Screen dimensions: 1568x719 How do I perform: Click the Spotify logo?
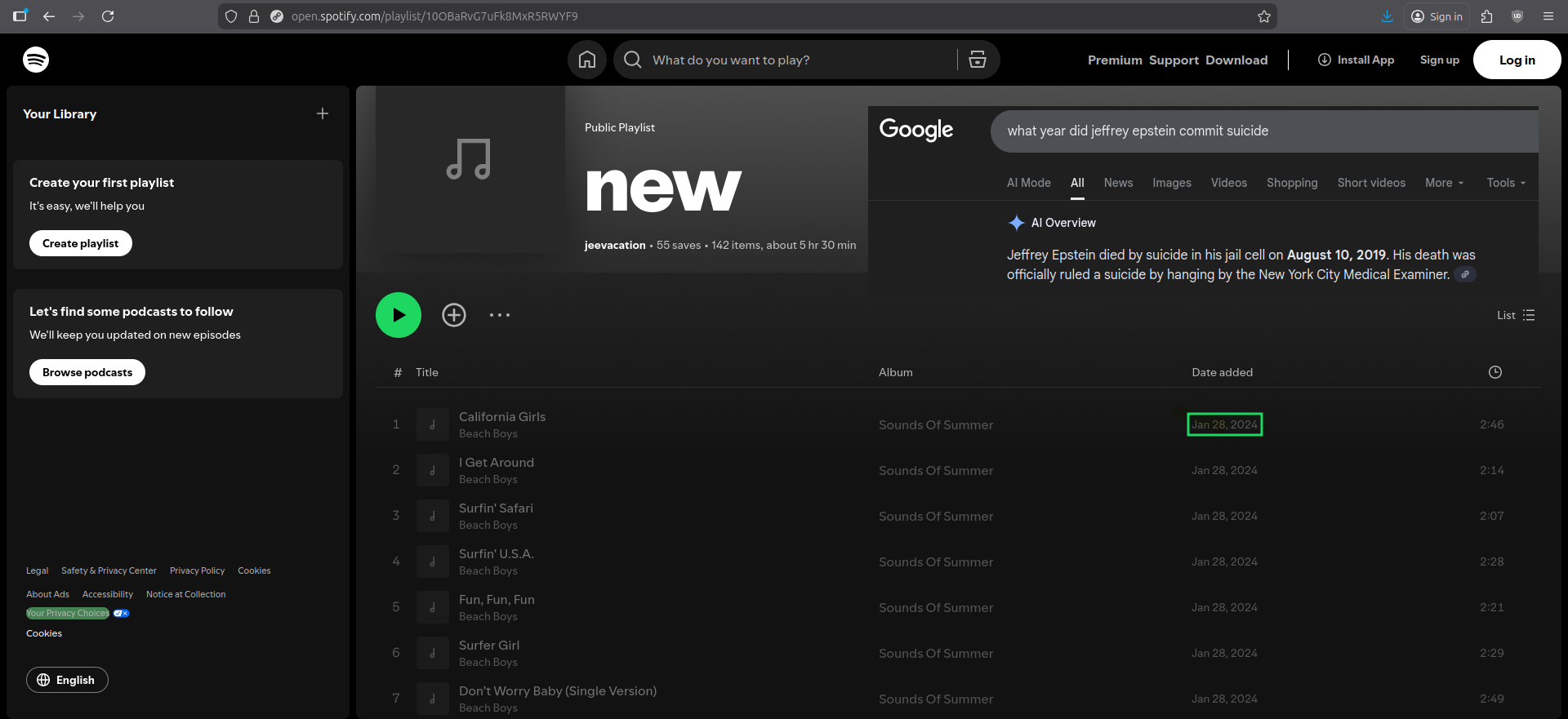click(36, 60)
